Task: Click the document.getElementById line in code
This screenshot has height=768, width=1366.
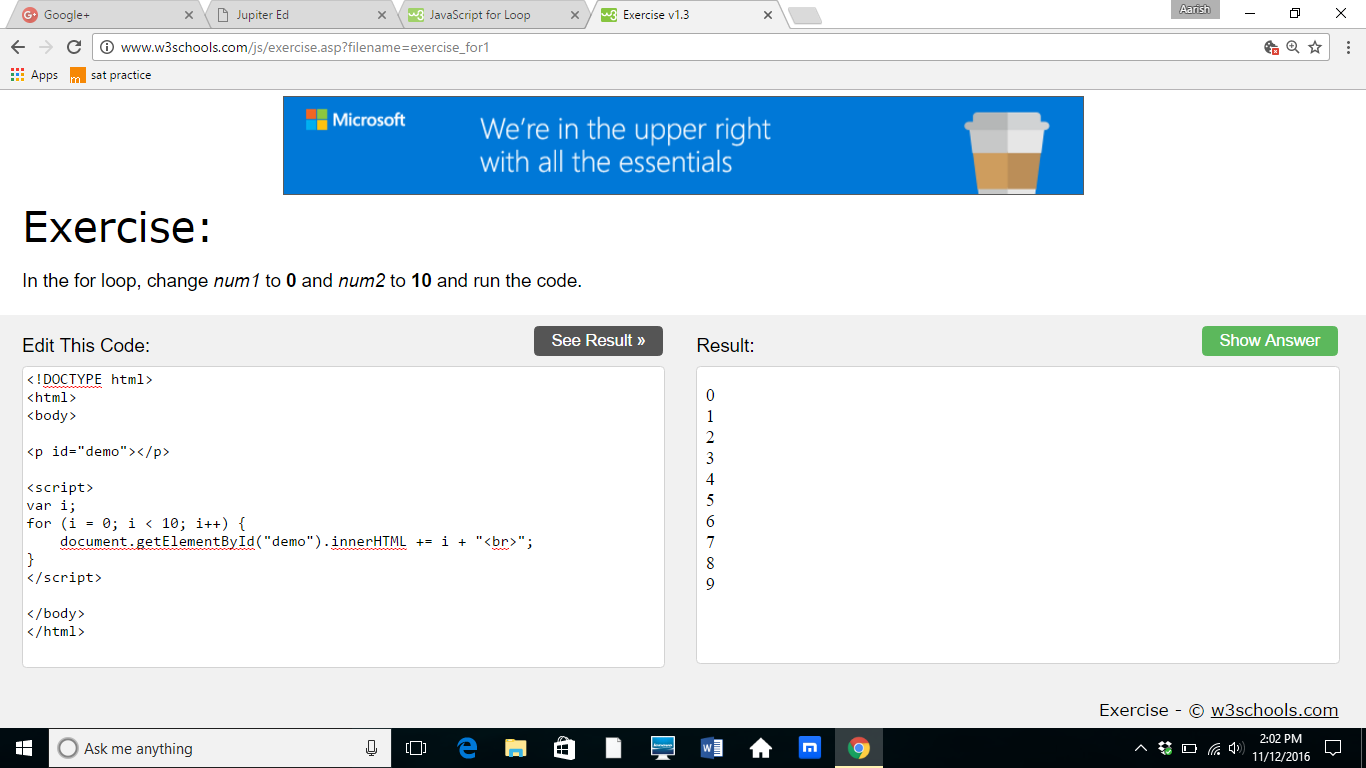Action: click(x=296, y=541)
